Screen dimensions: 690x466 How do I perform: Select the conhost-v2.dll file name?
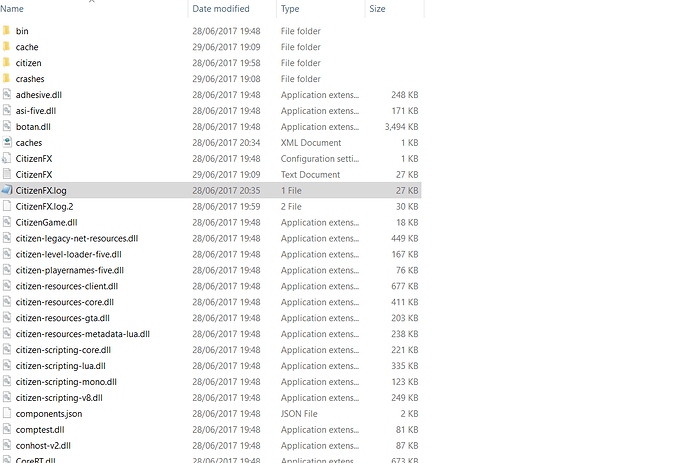[x=43, y=445]
